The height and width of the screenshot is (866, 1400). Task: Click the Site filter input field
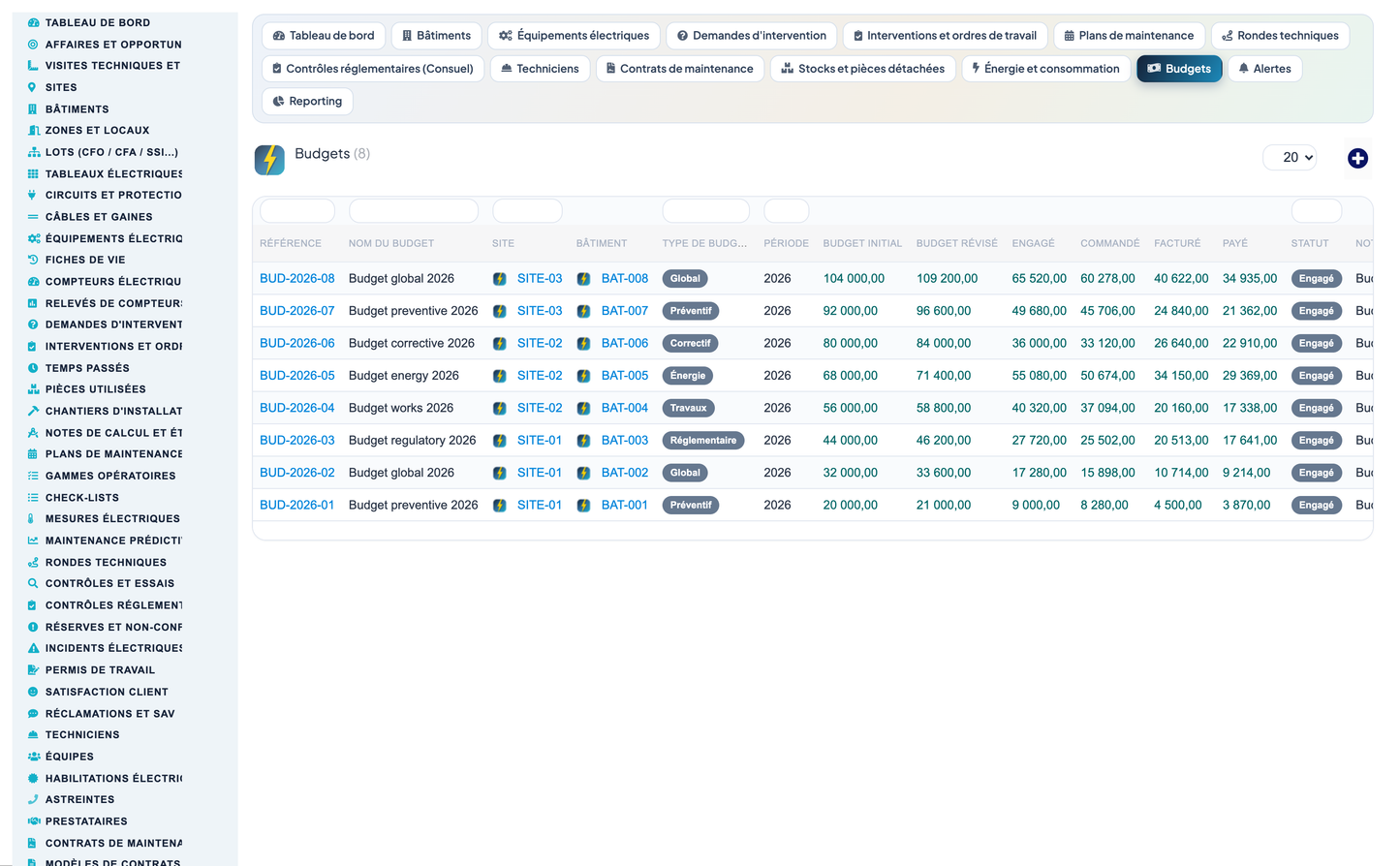point(527,211)
